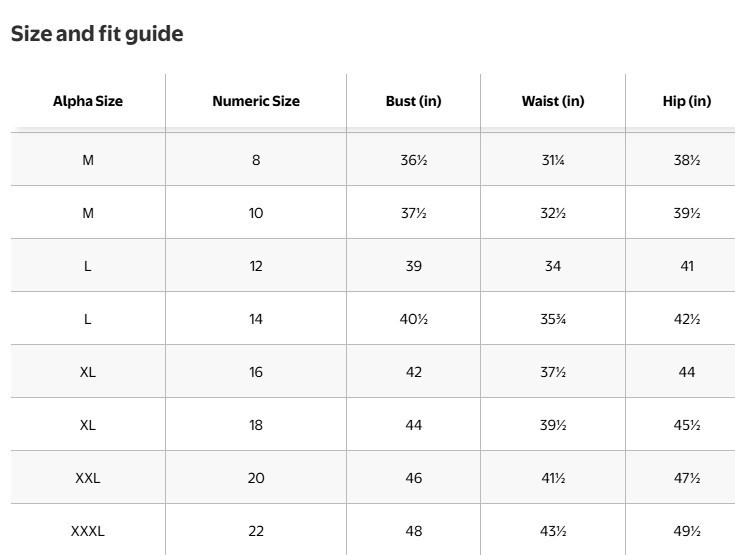The height and width of the screenshot is (555, 735).
Task: Click the XXXL alpha size cell
Action: [x=88, y=531]
